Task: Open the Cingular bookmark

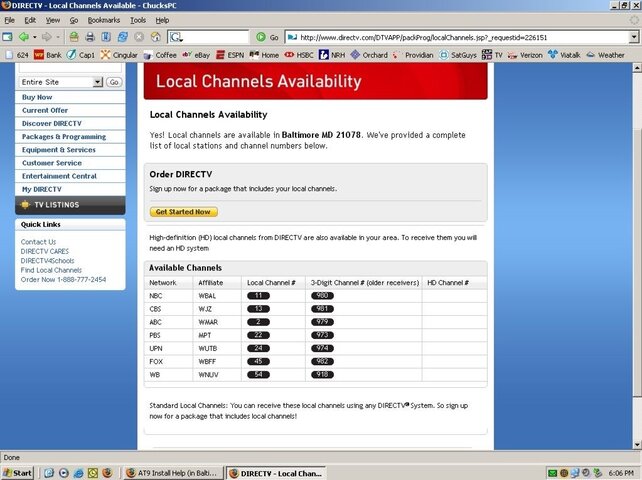Action: tap(119, 55)
